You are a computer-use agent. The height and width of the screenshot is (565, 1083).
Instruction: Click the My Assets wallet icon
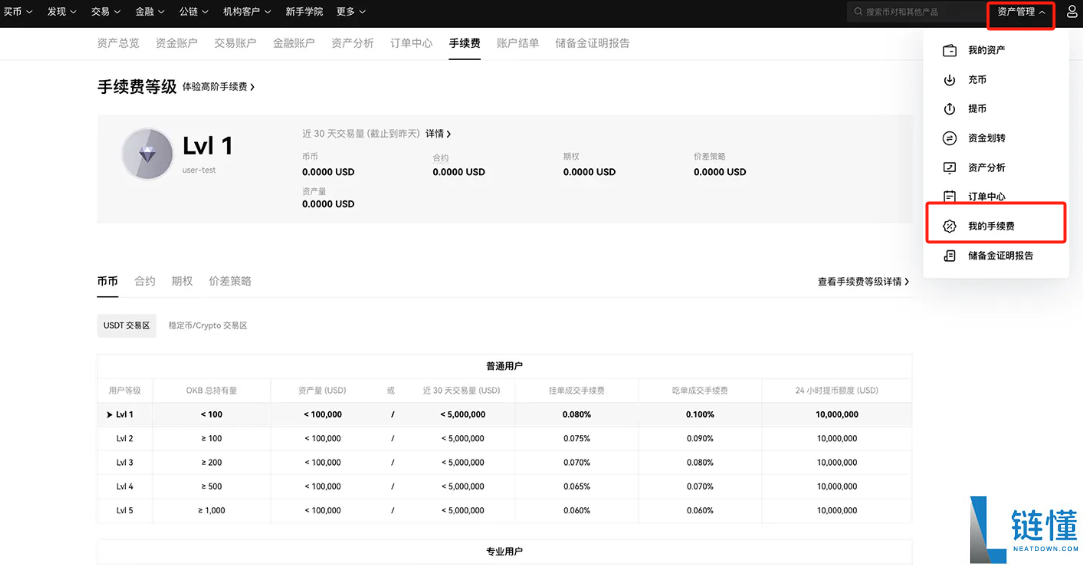[x=949, y=50]
